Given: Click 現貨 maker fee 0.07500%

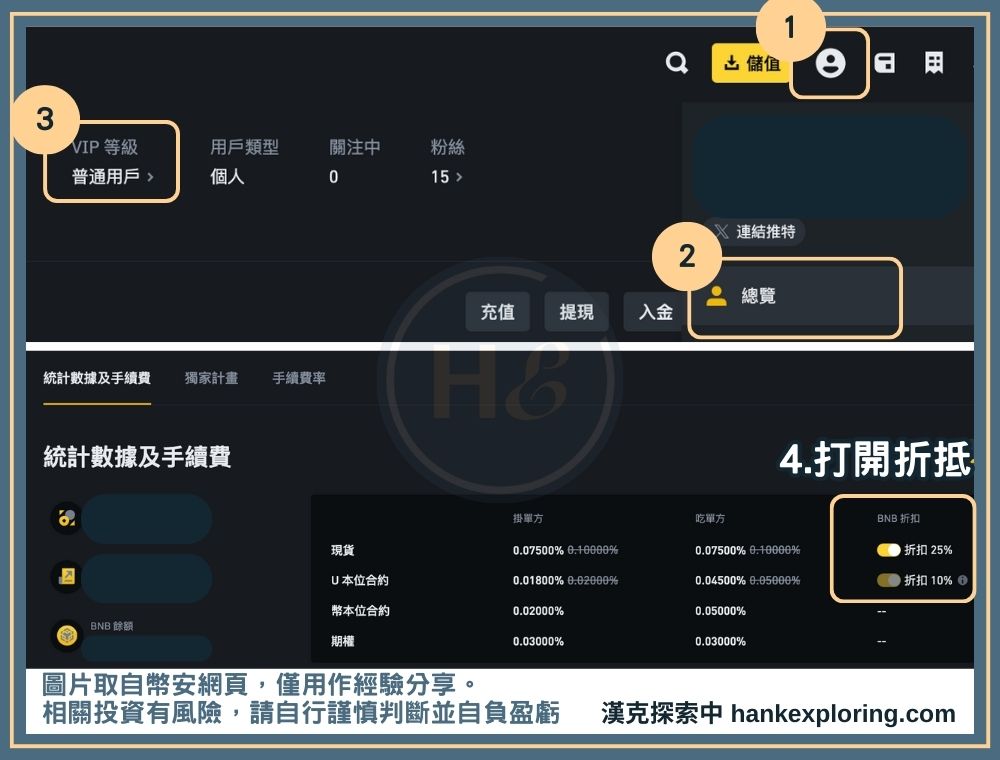Looking at the screenshot, I should [x=538, y=550].
